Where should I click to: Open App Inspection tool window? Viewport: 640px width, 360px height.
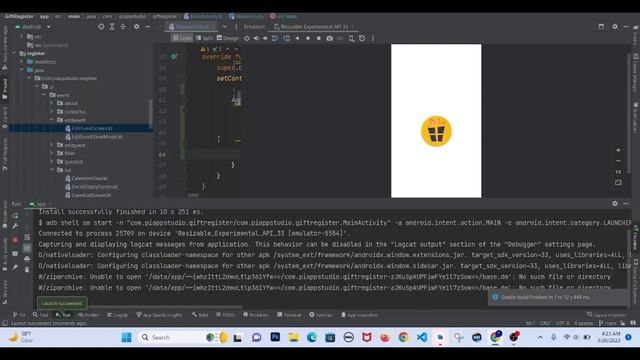[359, 315]
